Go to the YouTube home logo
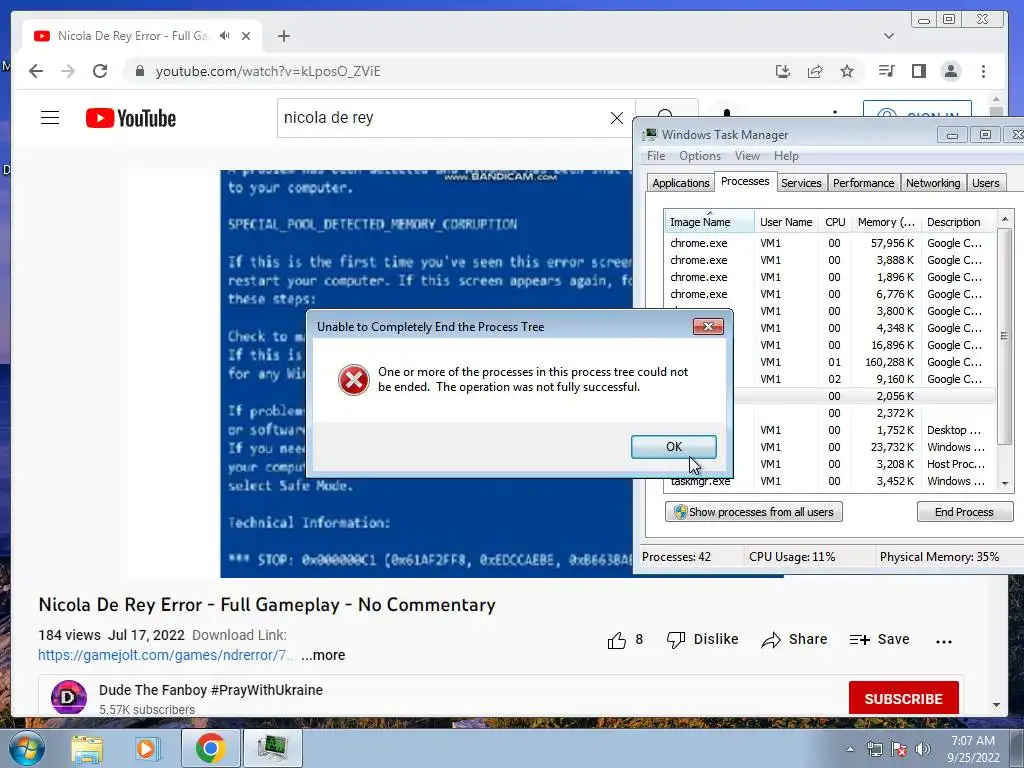The height and width of the screenshot is (768, 1024). coord(131,118)
